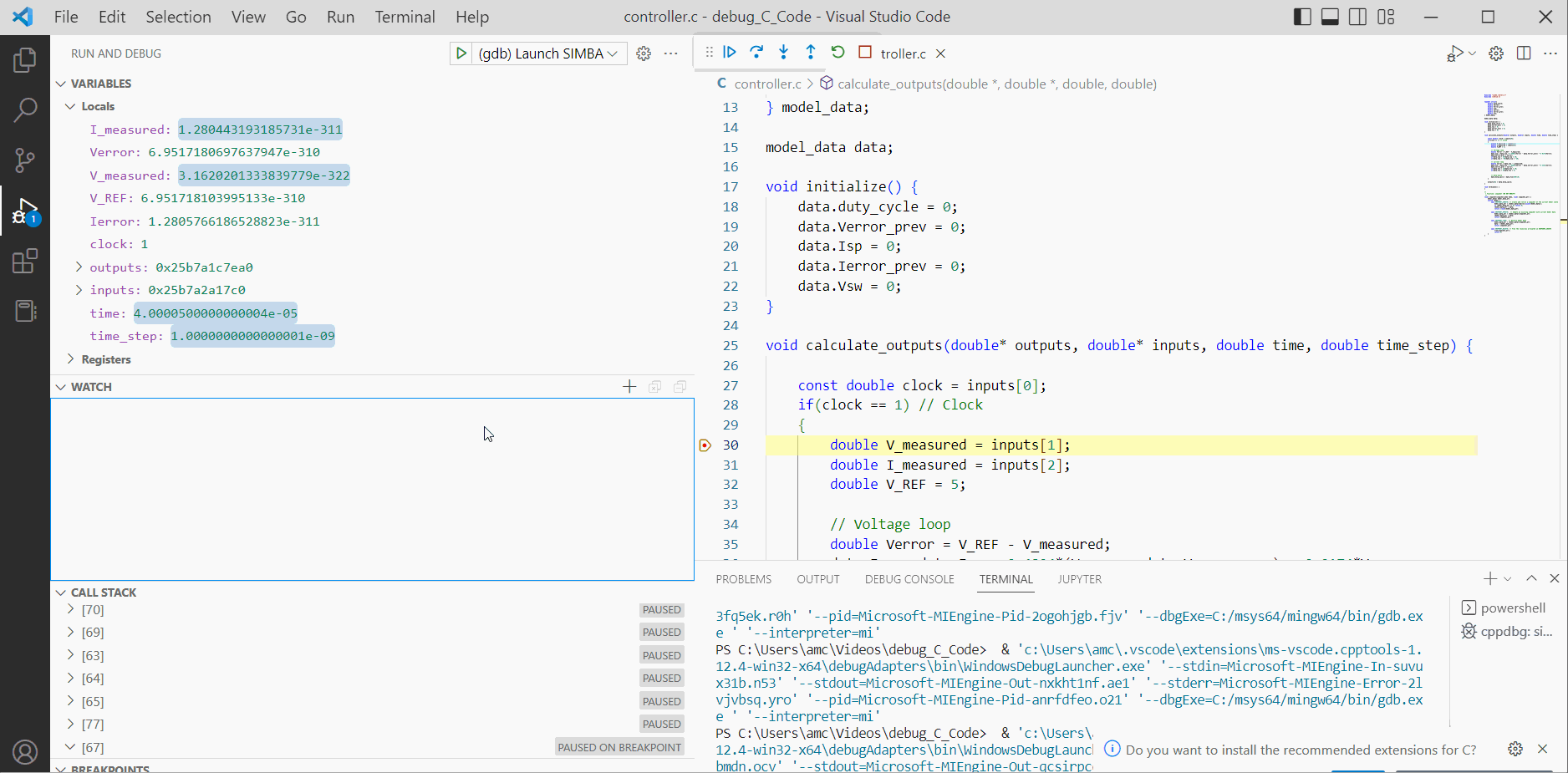This screenshot has width=1568, height=773.
Task: Close the bottom panel
Action: [1555, 578]
